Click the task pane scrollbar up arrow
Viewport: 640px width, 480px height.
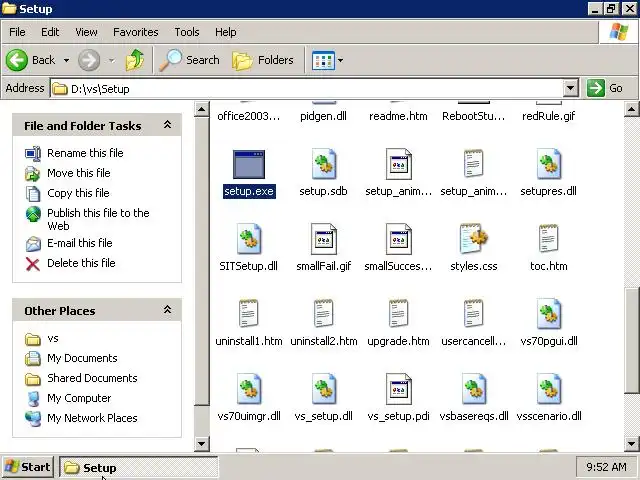coord(202,109)
